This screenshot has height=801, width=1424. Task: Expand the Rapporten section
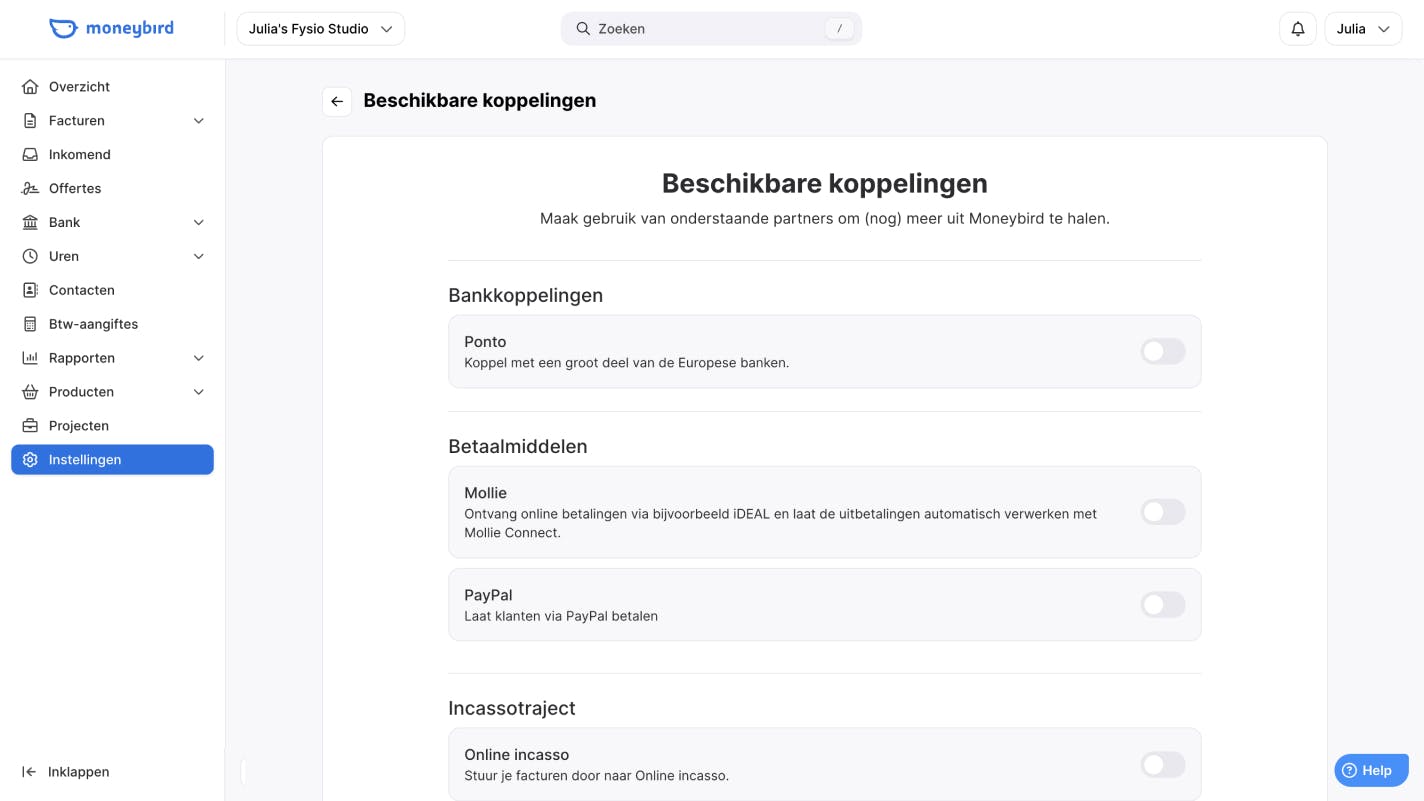pyautogui.click(x=198, y=358)
